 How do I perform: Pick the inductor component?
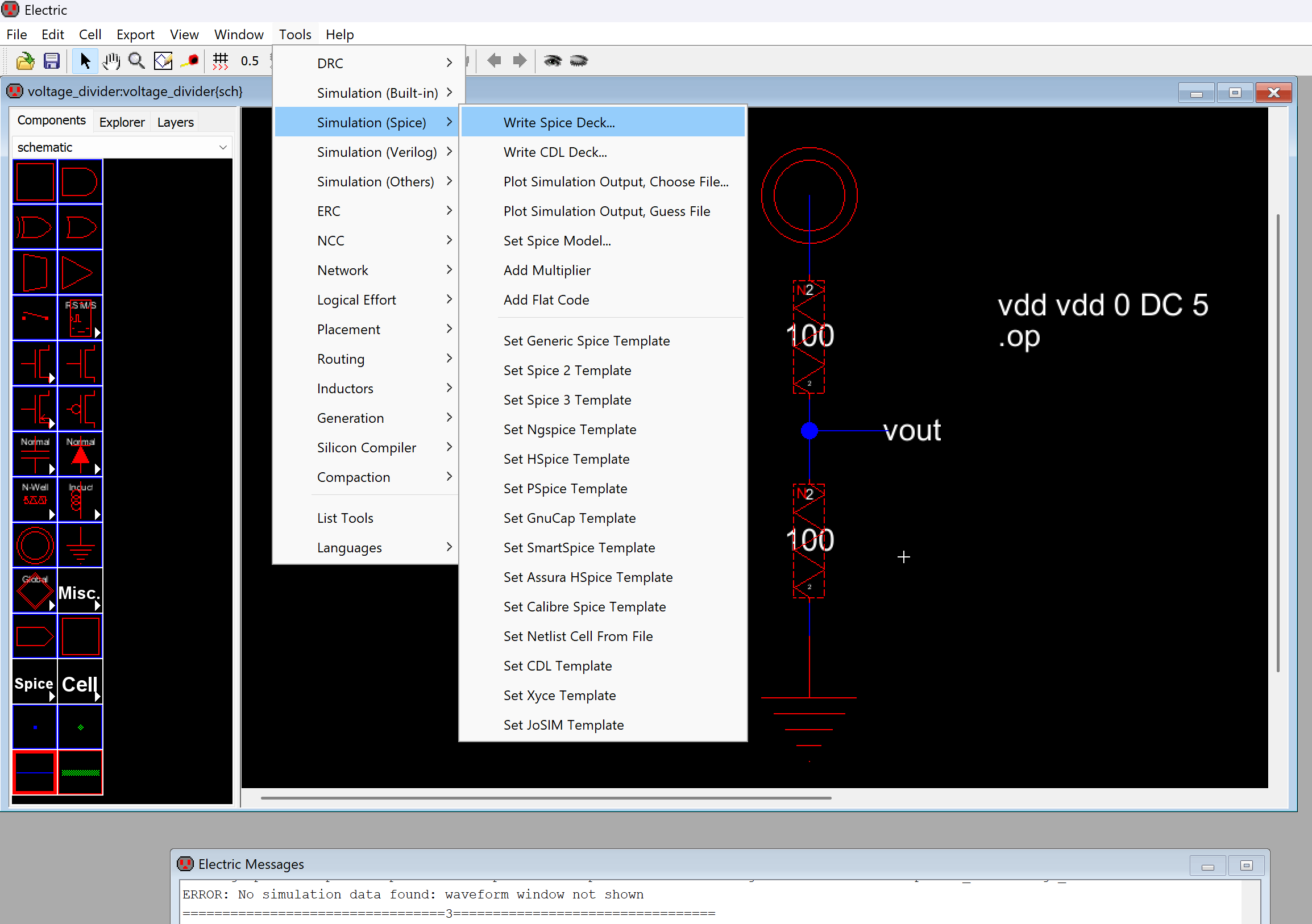coord(80,500)
